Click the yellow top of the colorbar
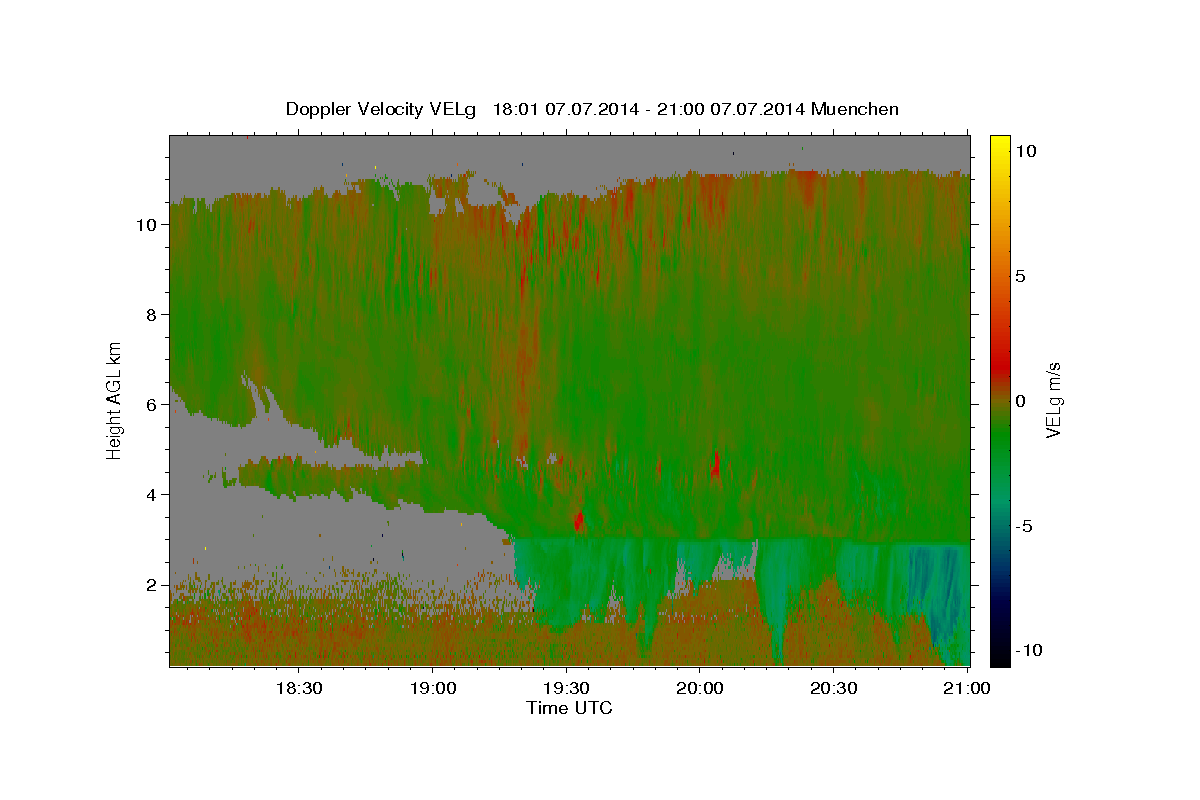 pyautogui.click(x=1000, y=145)
